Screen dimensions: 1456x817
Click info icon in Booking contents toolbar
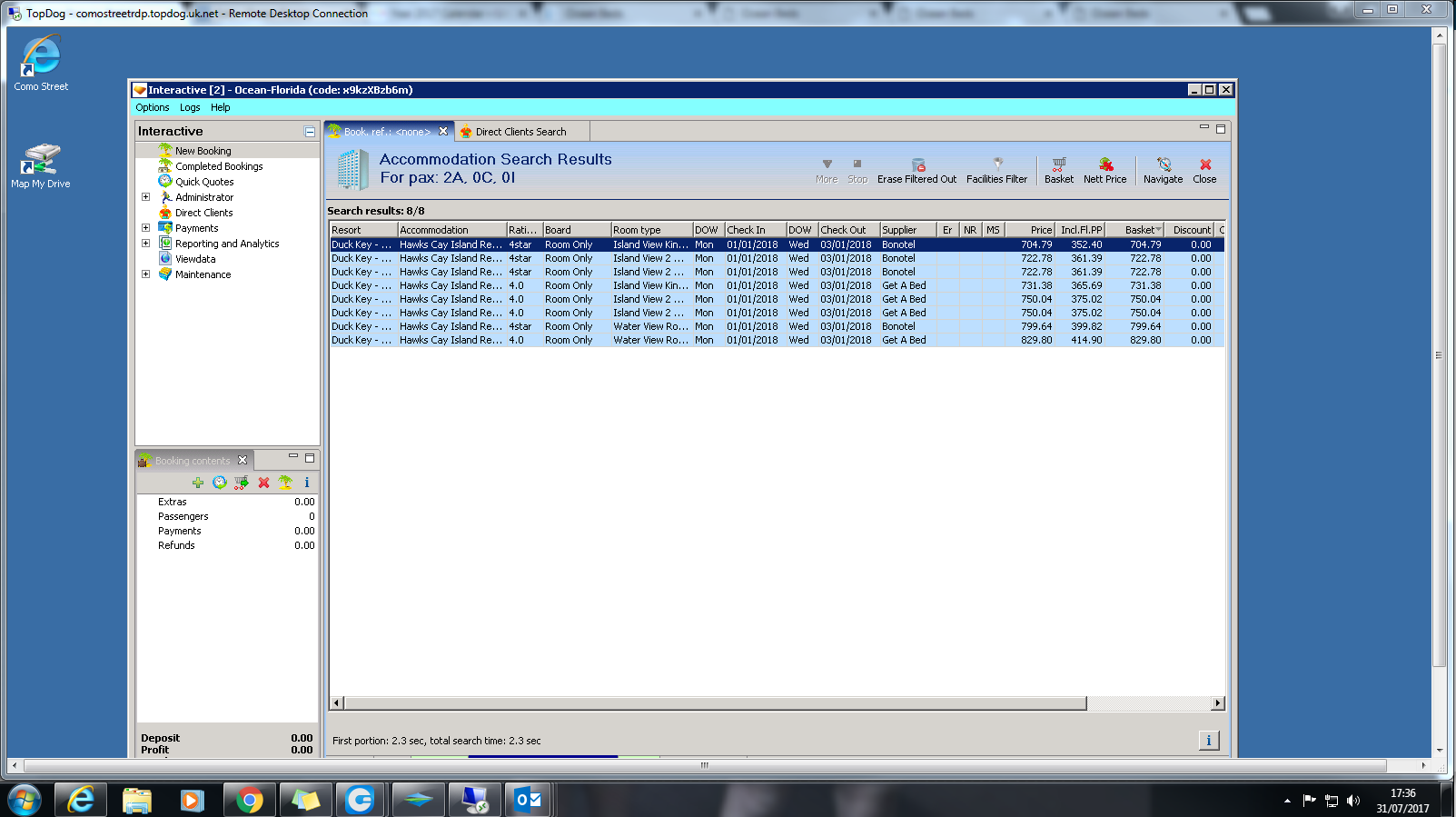click(x=307, y=483)
